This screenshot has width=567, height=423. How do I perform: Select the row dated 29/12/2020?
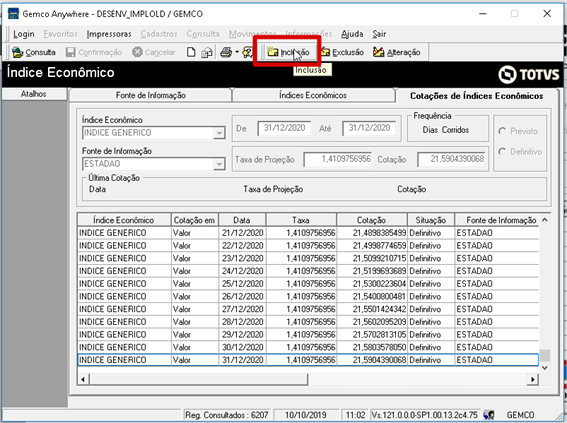[308, 334]
